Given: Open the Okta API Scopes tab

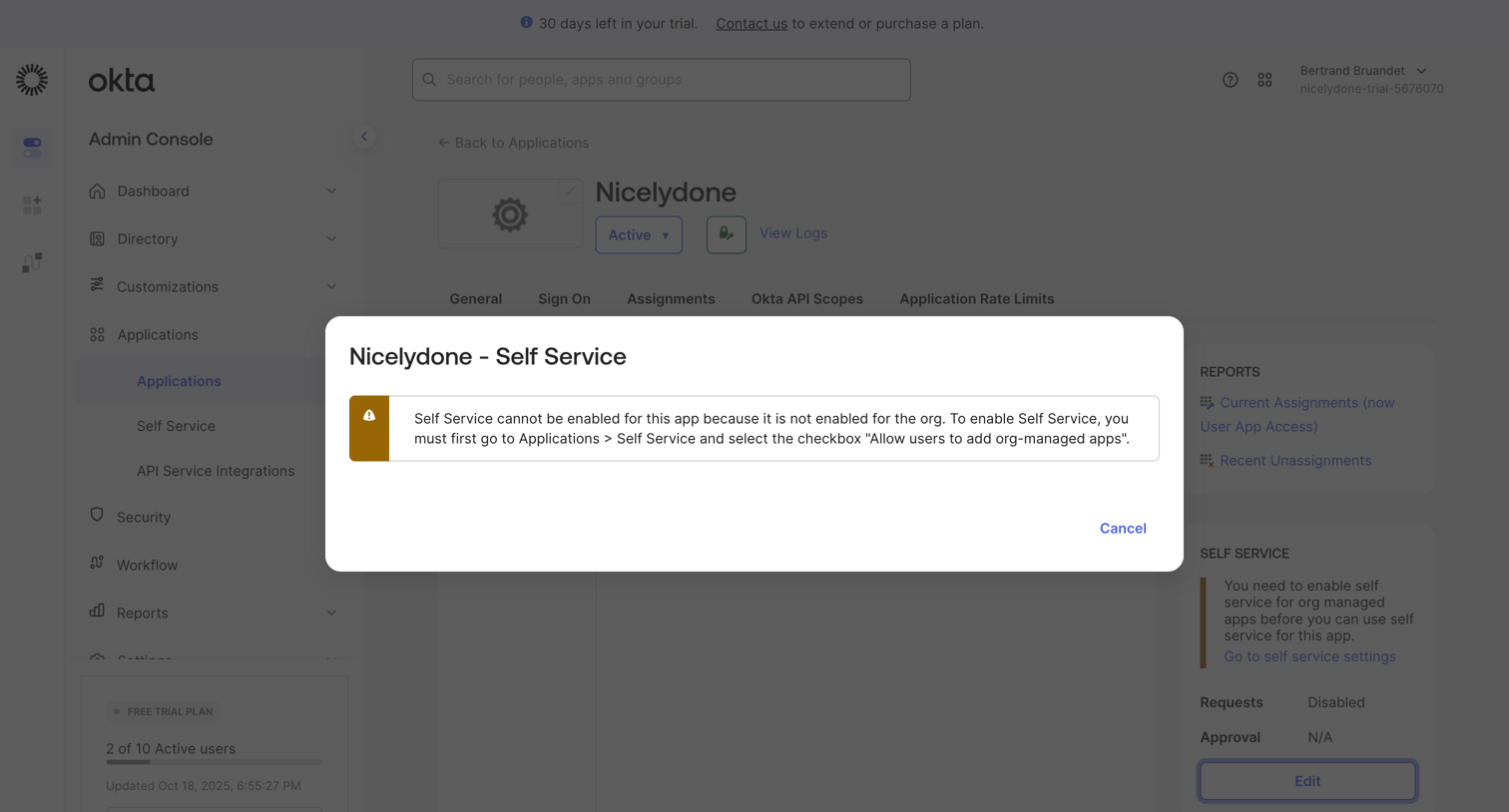Looking at the screenshot, I should point(807,298).
